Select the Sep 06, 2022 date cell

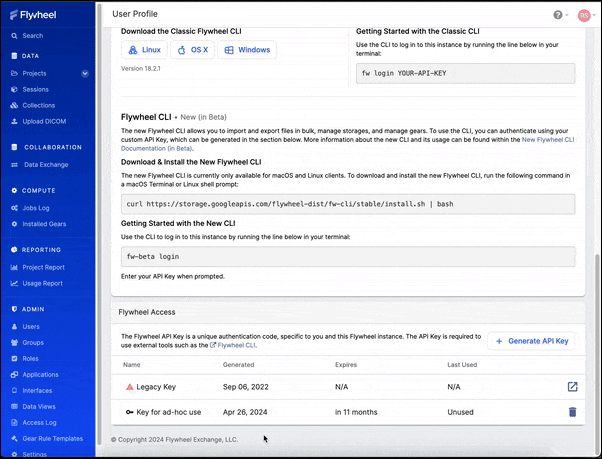click(x=246, y=387)
